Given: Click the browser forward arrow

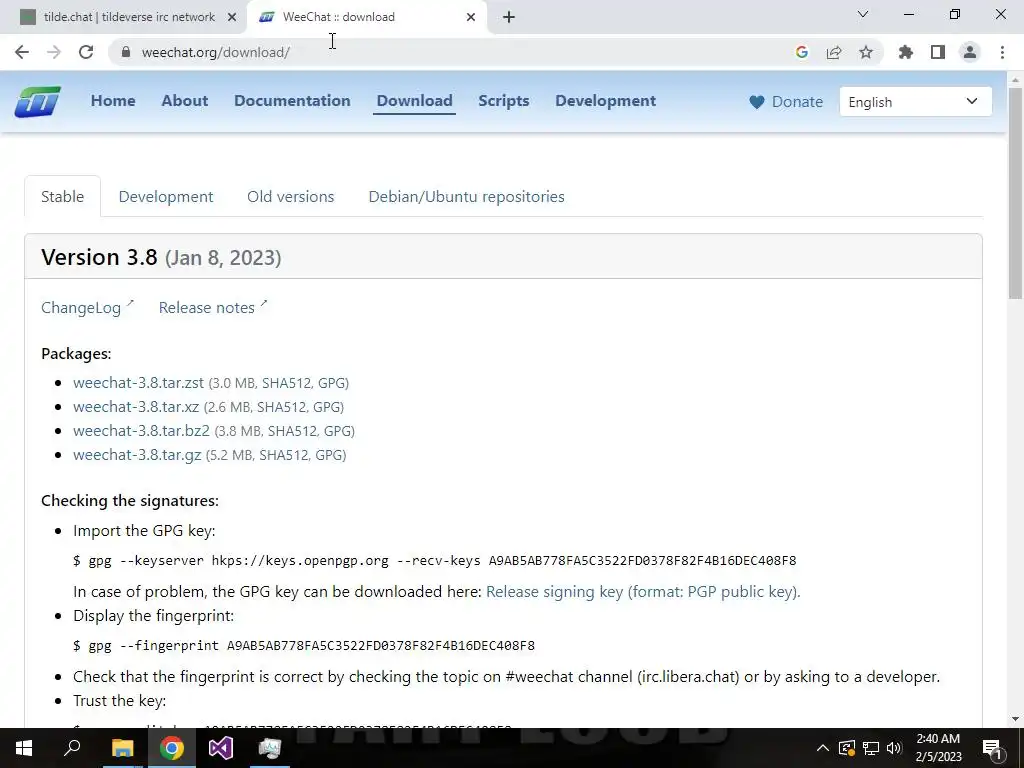Looking at the screenshot, I should [x=54, y=52].
